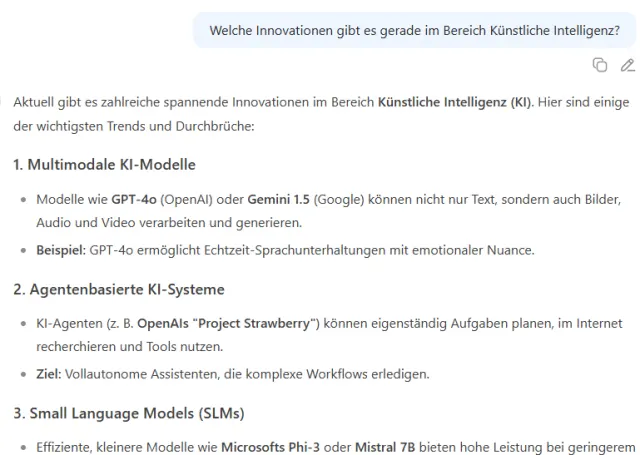Viewport: 640px width, 455px height.
Task: Click the '(OpenAI)' text after GPT-4o
Action: coord(187,200)
